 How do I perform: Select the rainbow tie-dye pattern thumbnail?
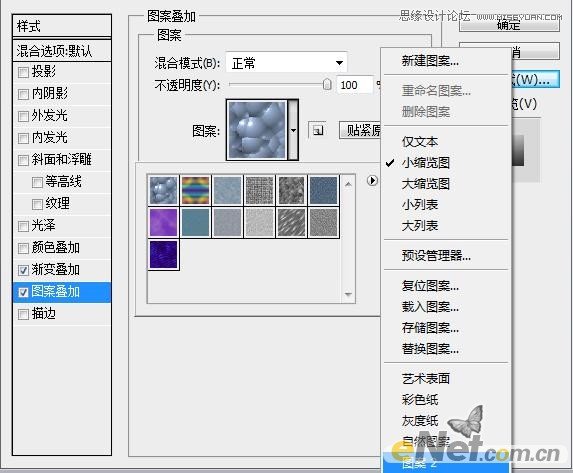click(x=196, y=190)
